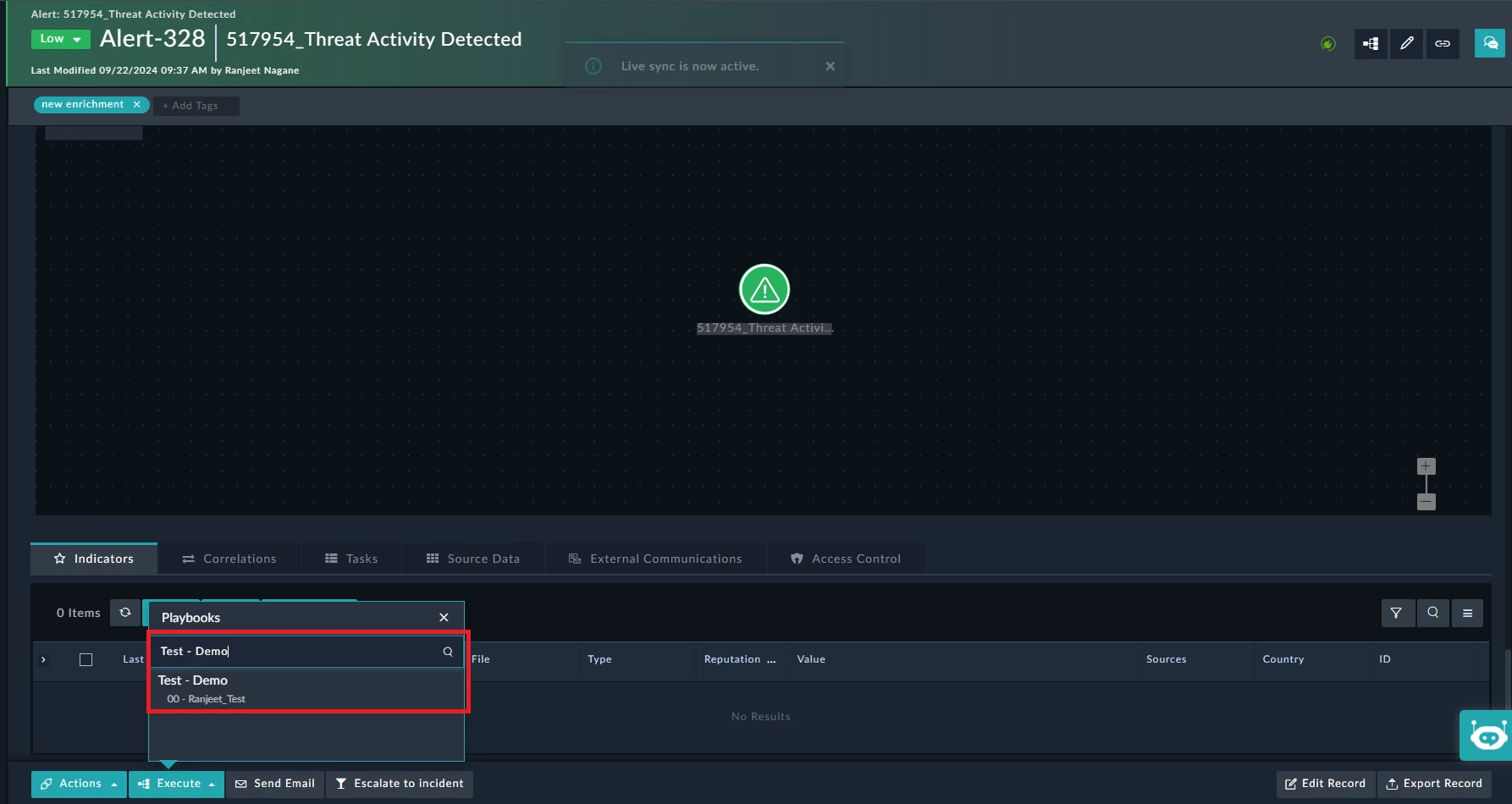Image resolution: width=1512 pixels, height=804 pixels.
Task: Dismiss the Live sync notification
Action: coord(830,66)
